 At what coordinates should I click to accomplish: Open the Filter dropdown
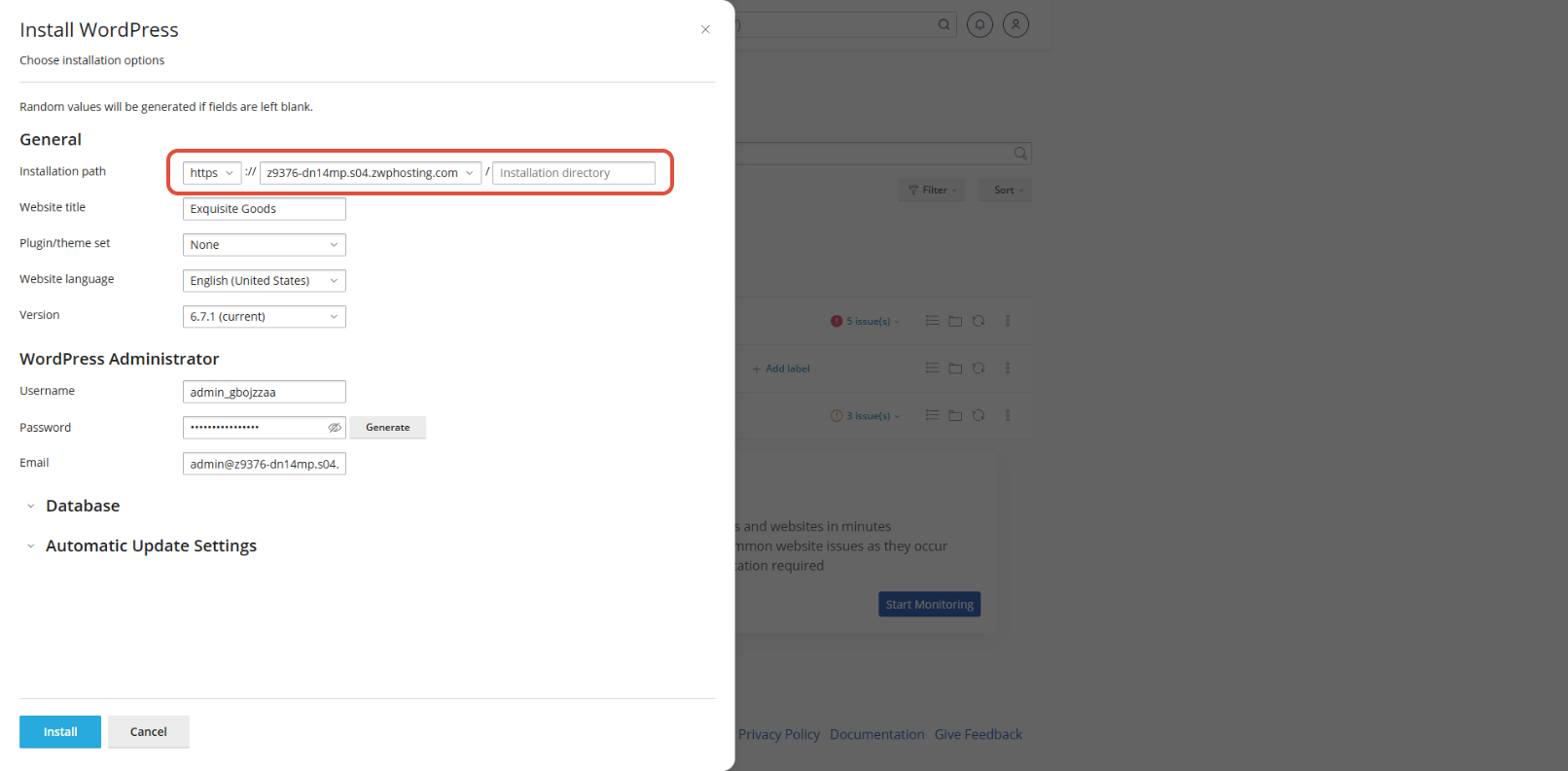pos(932,191)
